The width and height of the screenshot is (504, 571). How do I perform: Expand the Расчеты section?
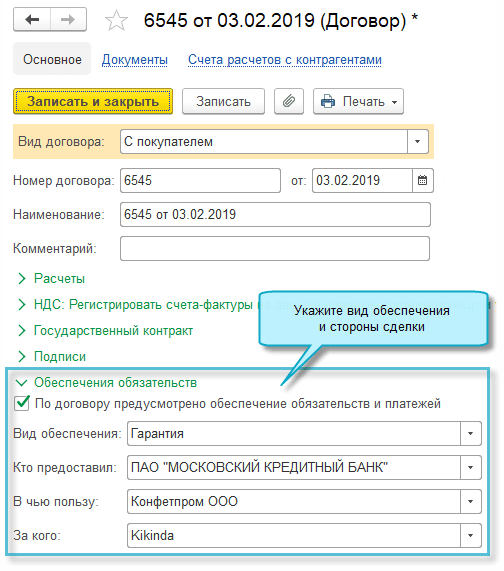(x=51, y=279)
